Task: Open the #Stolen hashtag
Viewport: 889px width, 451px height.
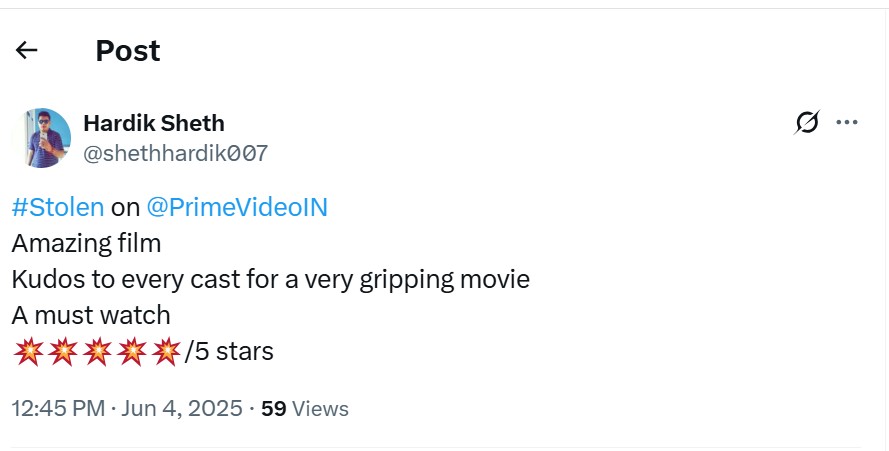Action: pyautogui.click(x=58, y=208)
